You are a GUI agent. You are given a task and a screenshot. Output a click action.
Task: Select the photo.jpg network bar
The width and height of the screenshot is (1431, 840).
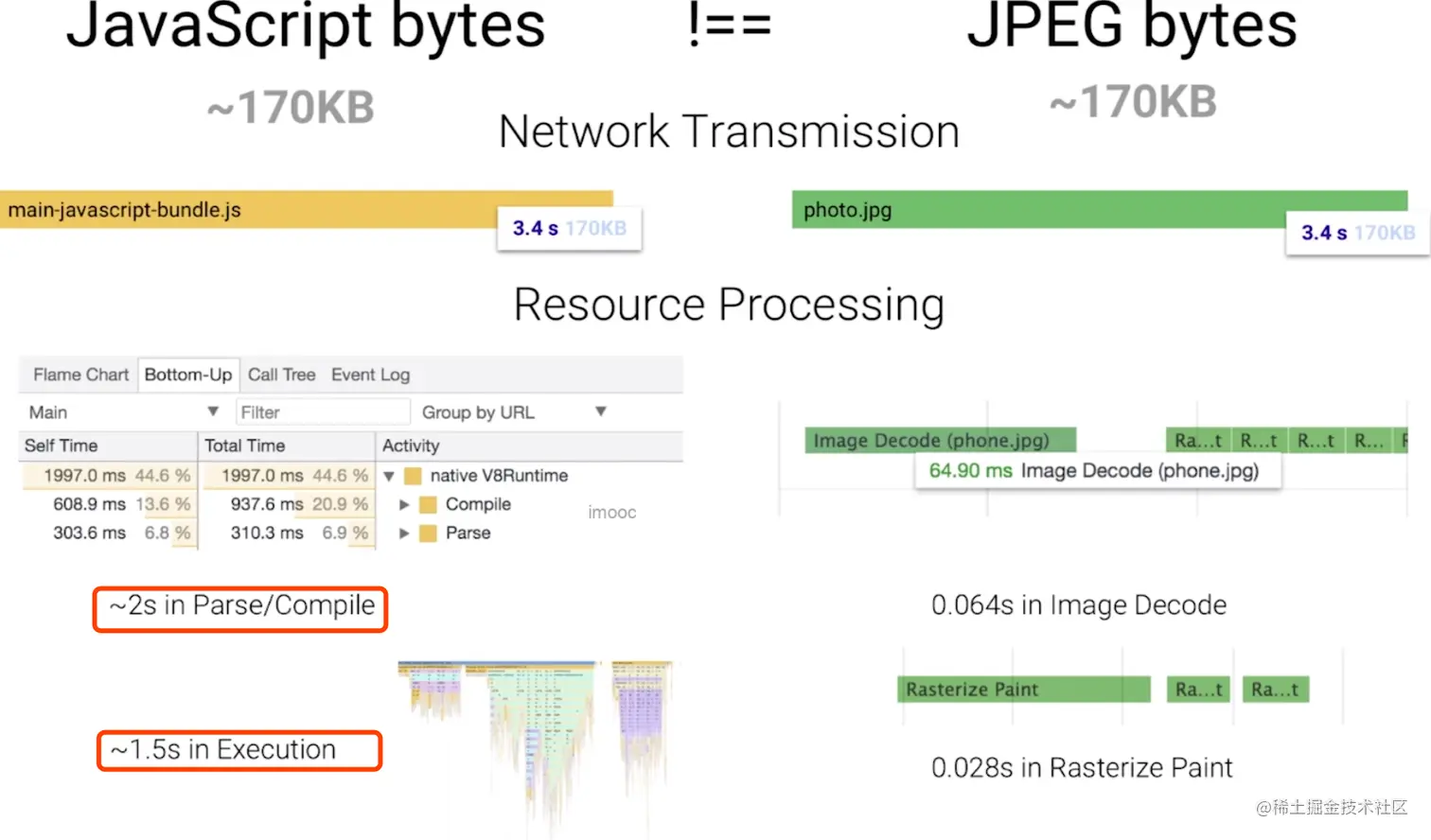tap(1032, 209)
